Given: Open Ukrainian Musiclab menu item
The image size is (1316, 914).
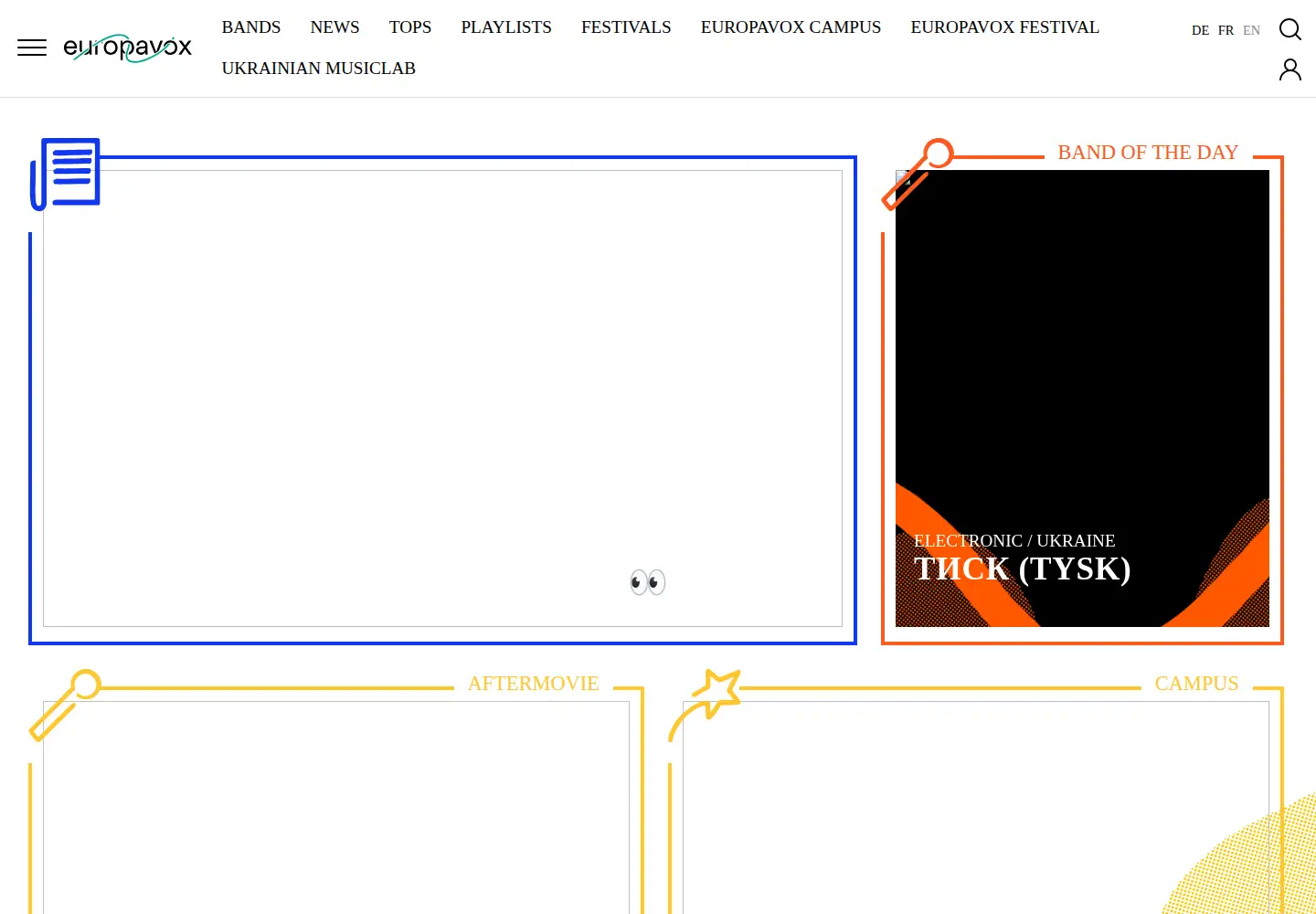Looking at the screenshot, I should pyautogui.click(x=319, y=69).
